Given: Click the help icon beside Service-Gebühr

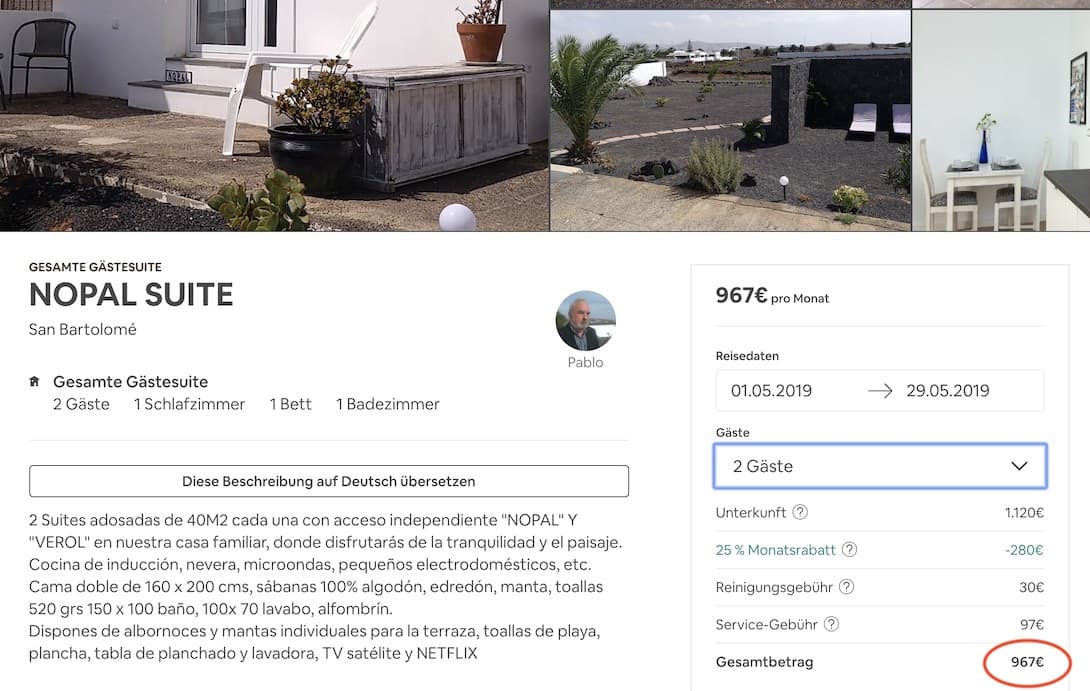Looking at the screenshot, I should pyautogui.click(x=831, y=624).
